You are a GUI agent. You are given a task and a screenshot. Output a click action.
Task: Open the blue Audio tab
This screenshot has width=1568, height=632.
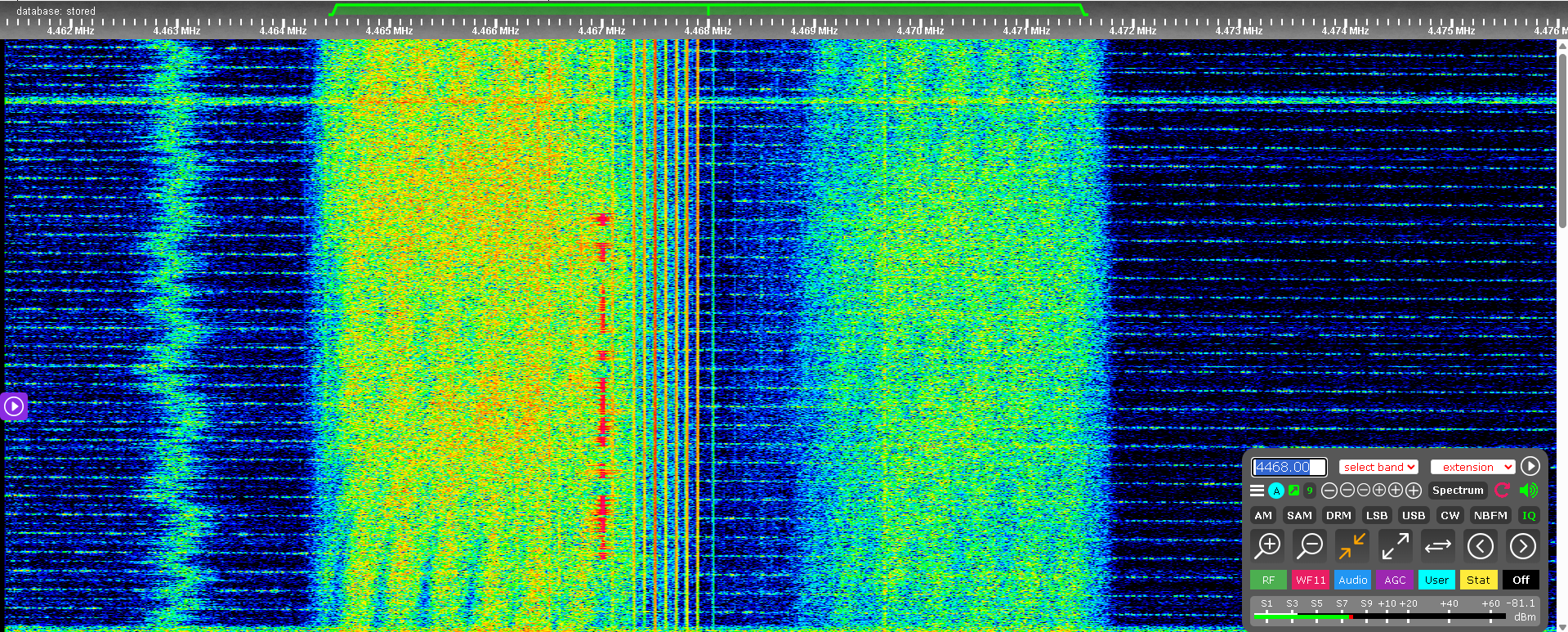pos(1353,580)
